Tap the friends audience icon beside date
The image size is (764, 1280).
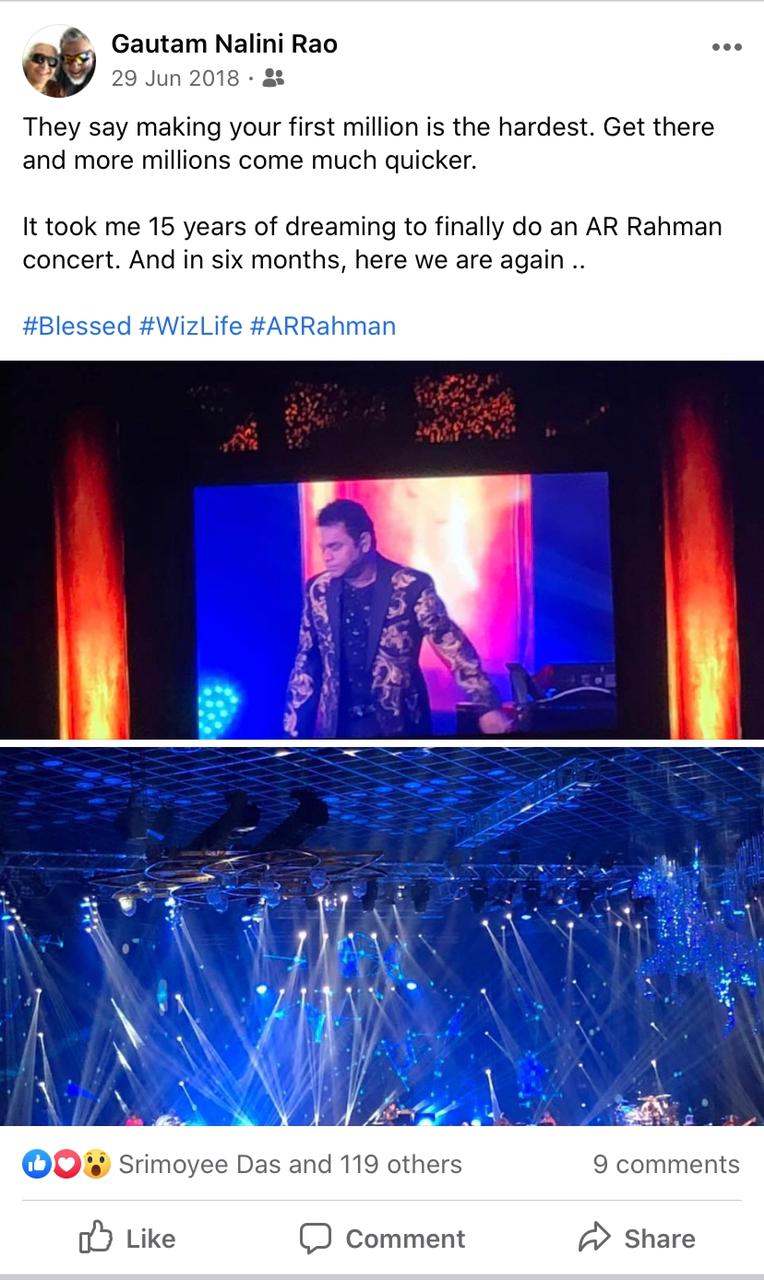pyautogui.click(x=273, y=78)
